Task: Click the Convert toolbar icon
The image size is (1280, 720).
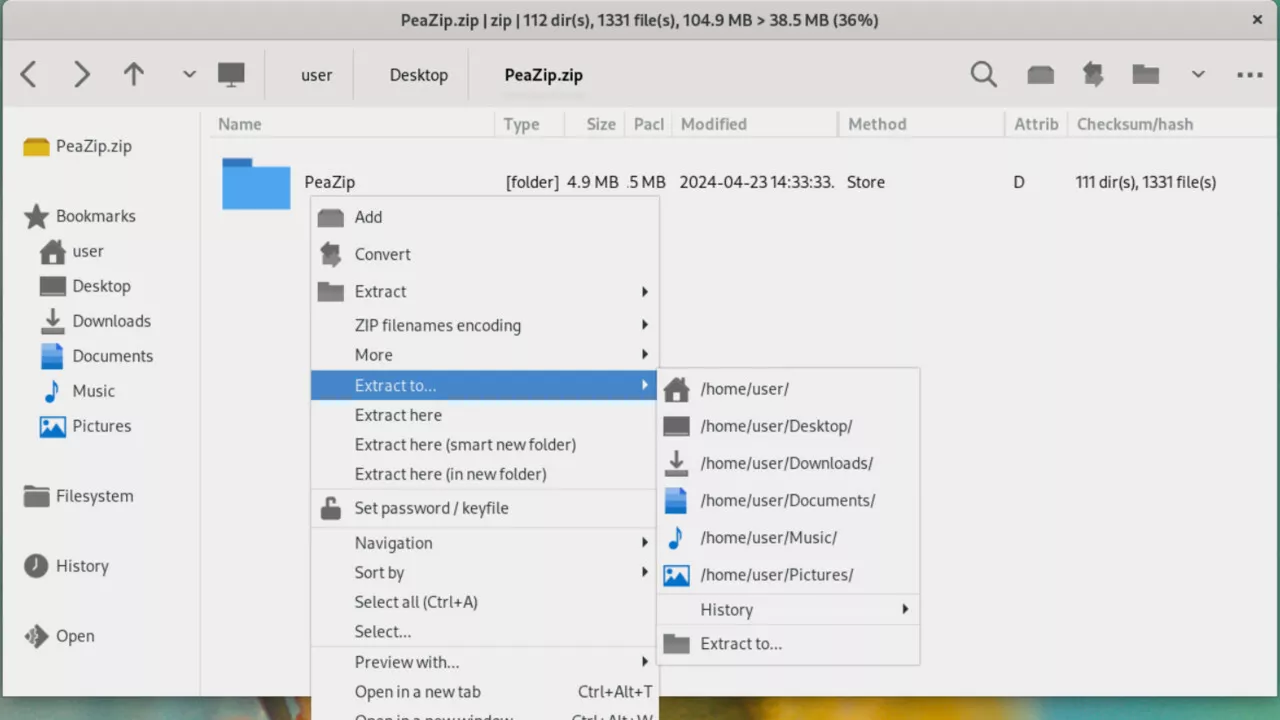Action: point(1093,75)
